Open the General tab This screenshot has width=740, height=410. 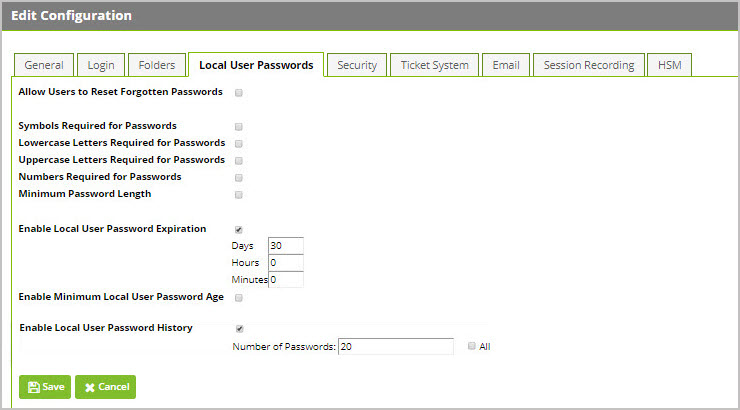[x=44, y=65]
